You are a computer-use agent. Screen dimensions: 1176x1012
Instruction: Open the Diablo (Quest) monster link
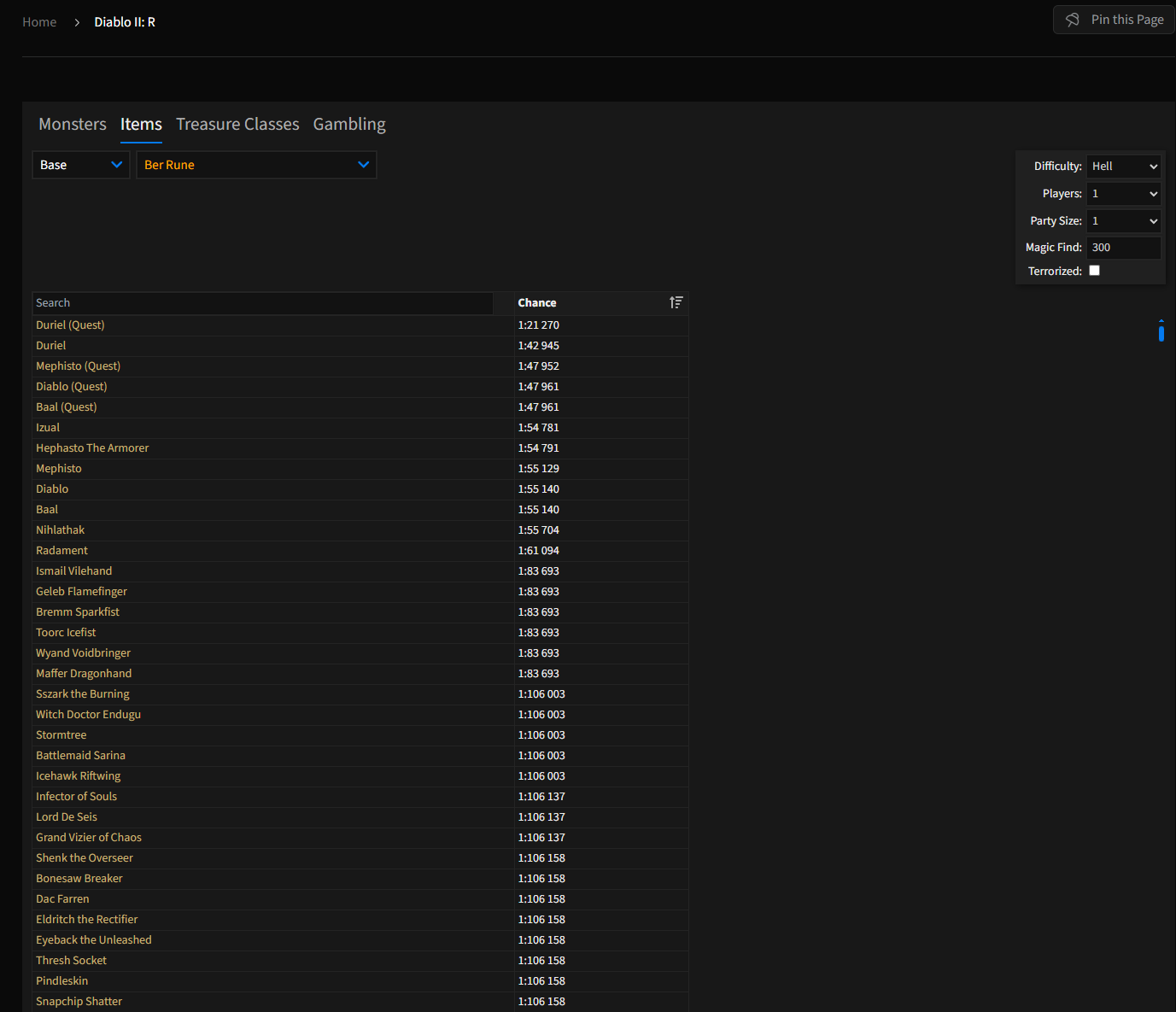[72, 387]
